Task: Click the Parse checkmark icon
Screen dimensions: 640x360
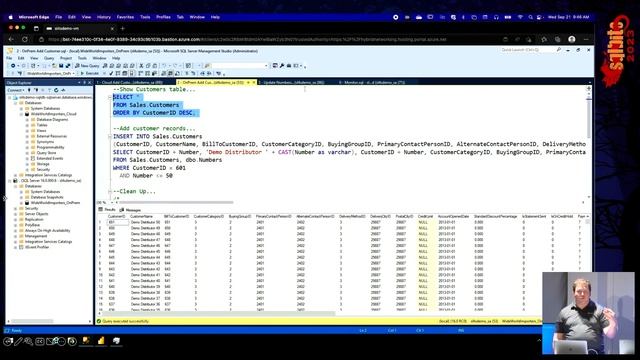Action: [111, 73]
